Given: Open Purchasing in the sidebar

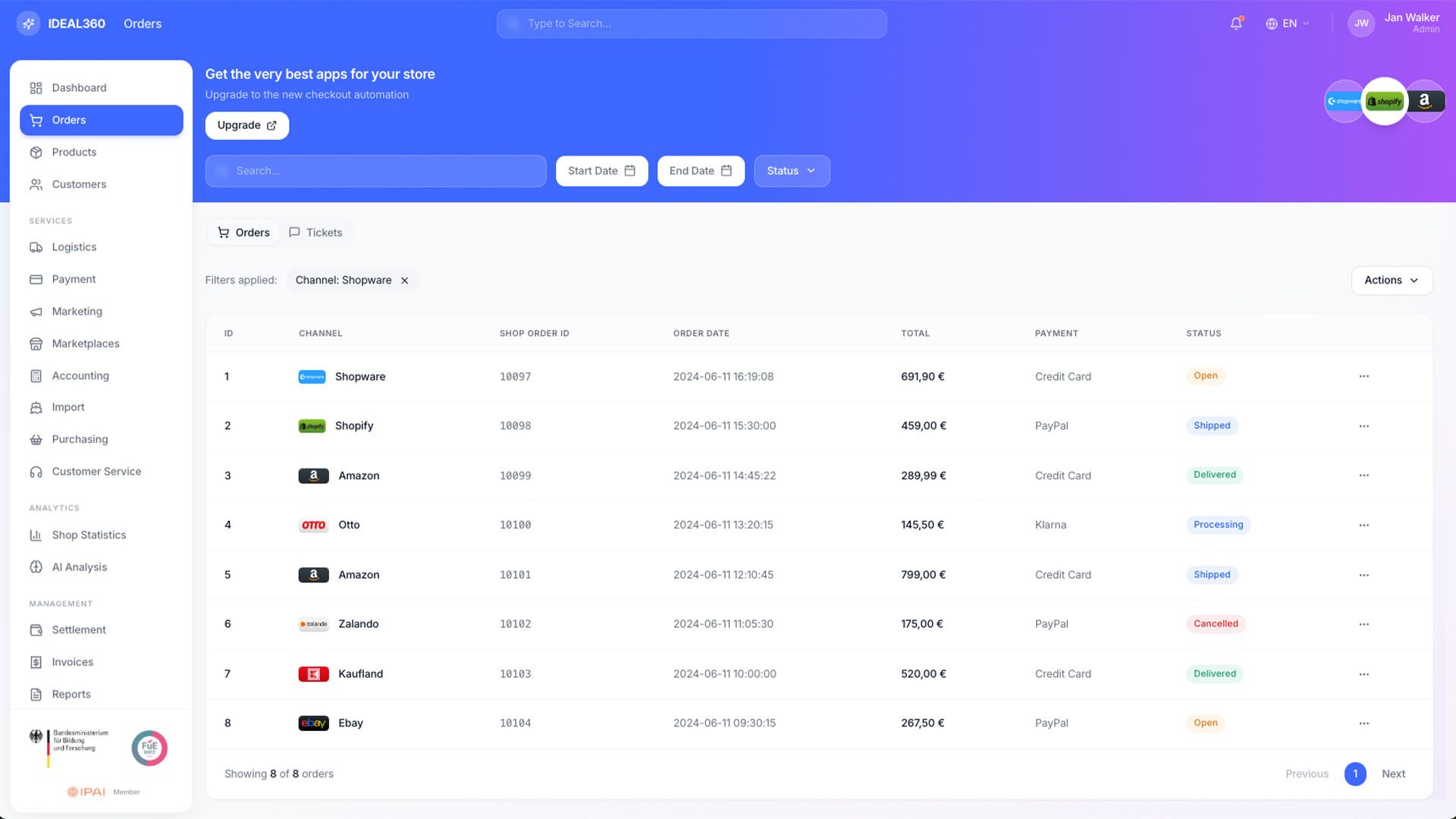Looking at the screenshot, I should [102, 439].
